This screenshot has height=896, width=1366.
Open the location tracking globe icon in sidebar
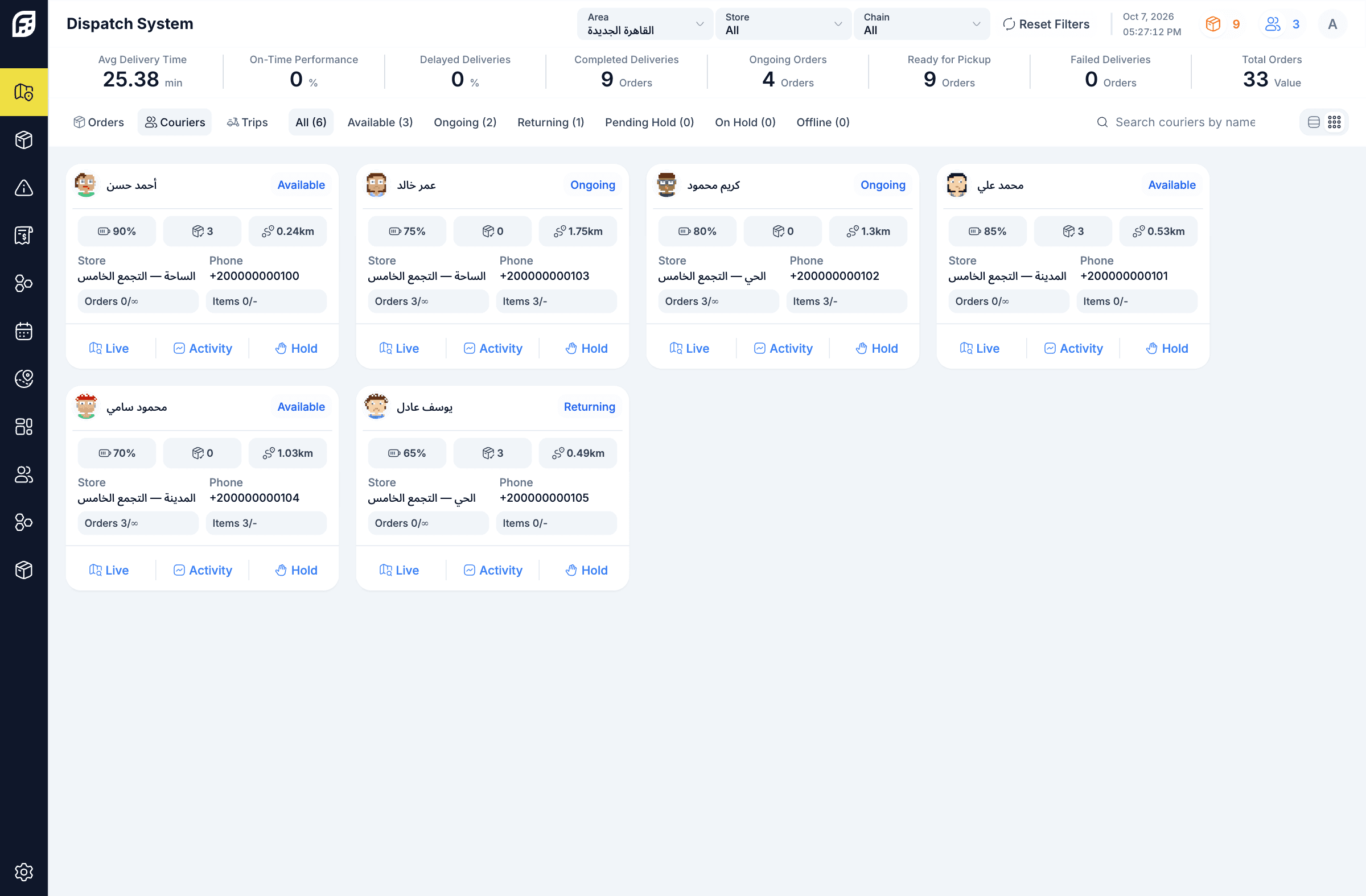(23, 378)
